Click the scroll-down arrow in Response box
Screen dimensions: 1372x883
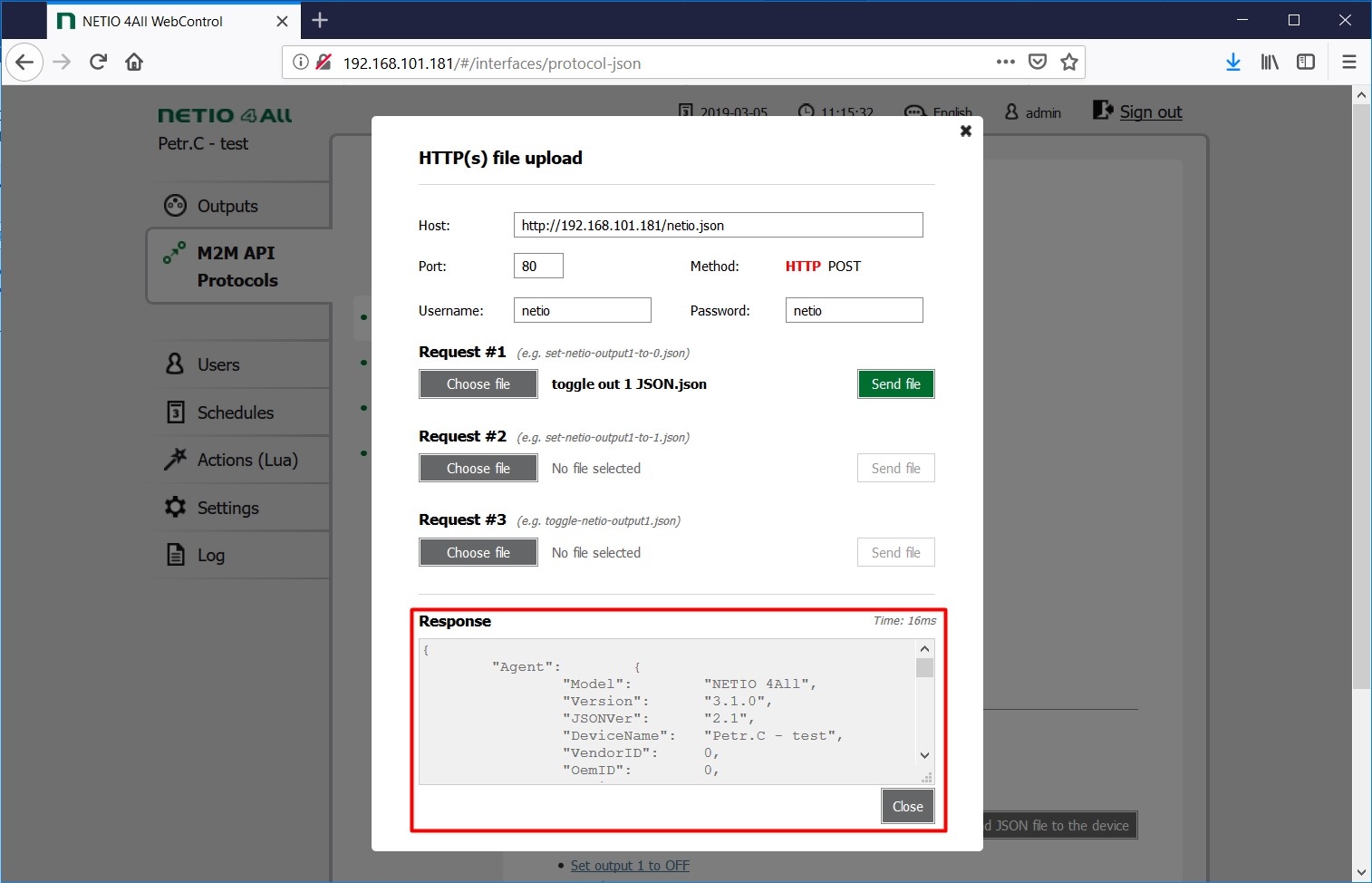pyautogui.click(x=924, y=755)
